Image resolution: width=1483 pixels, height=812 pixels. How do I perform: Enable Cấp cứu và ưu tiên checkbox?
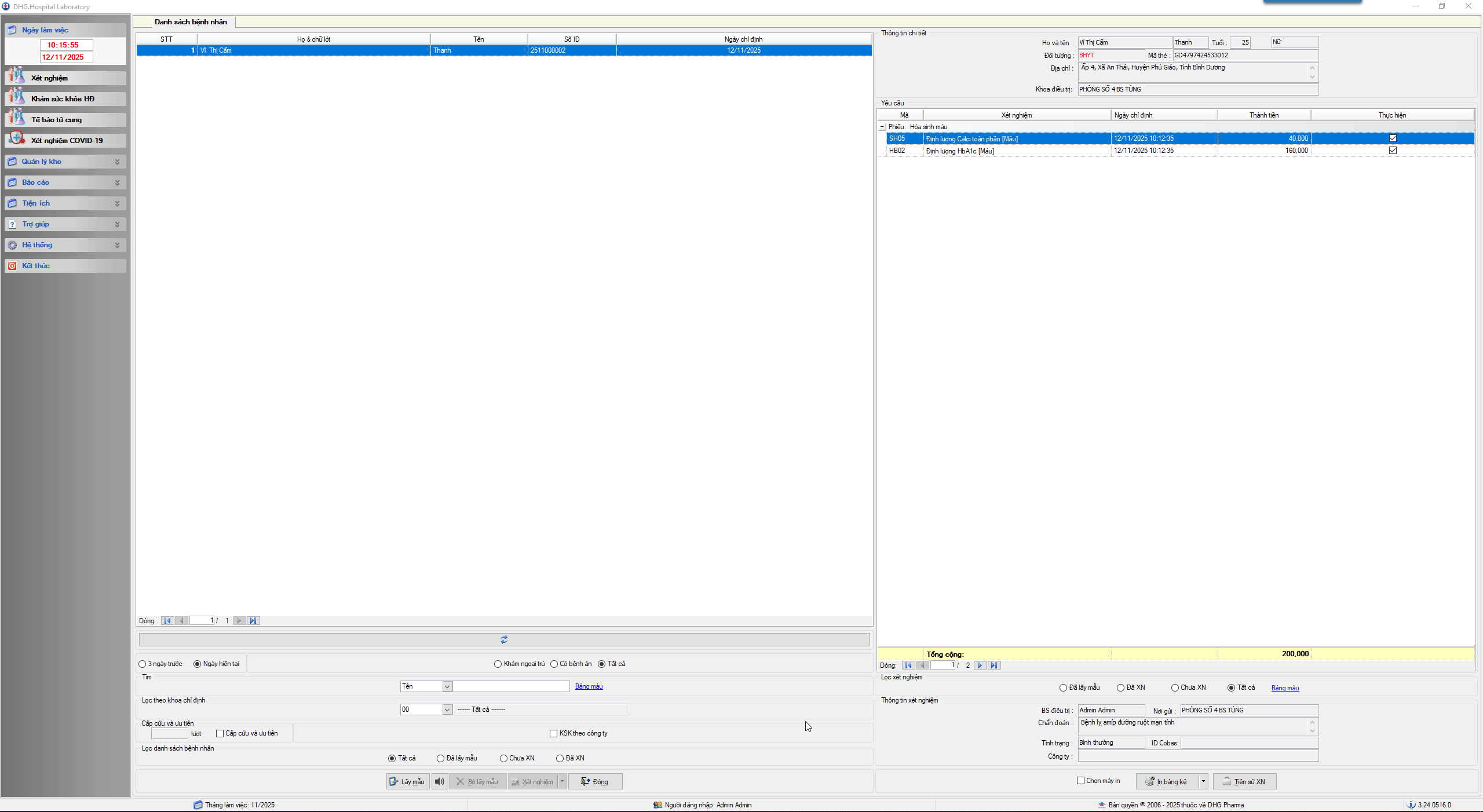(x=220, y=733)
